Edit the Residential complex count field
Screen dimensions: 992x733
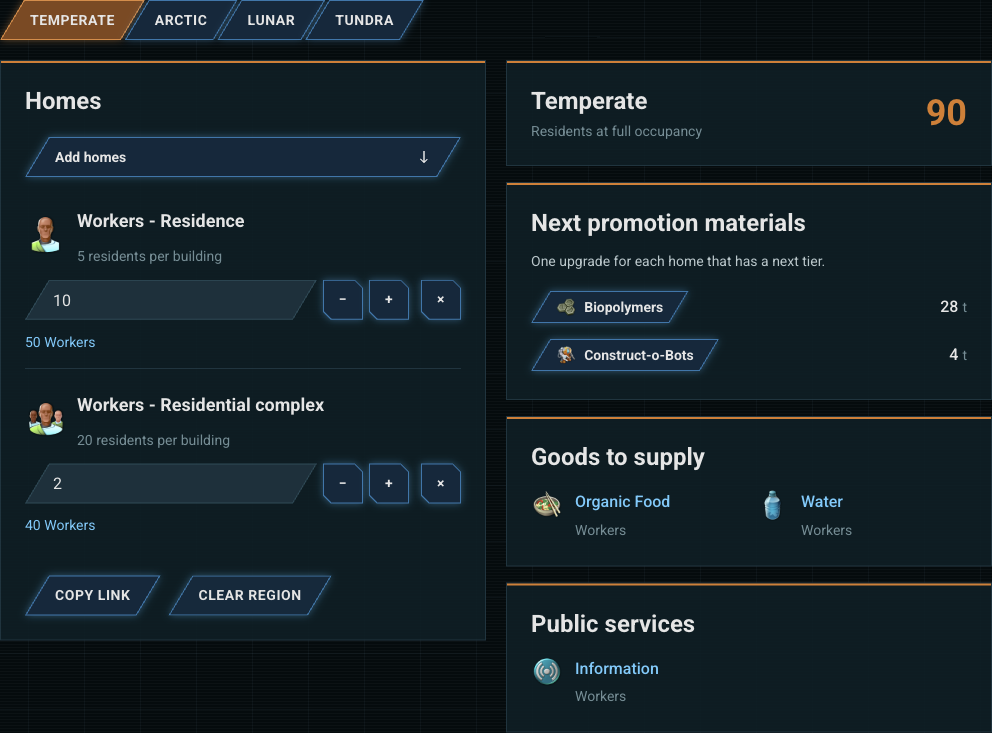click(x=171, y=483)
